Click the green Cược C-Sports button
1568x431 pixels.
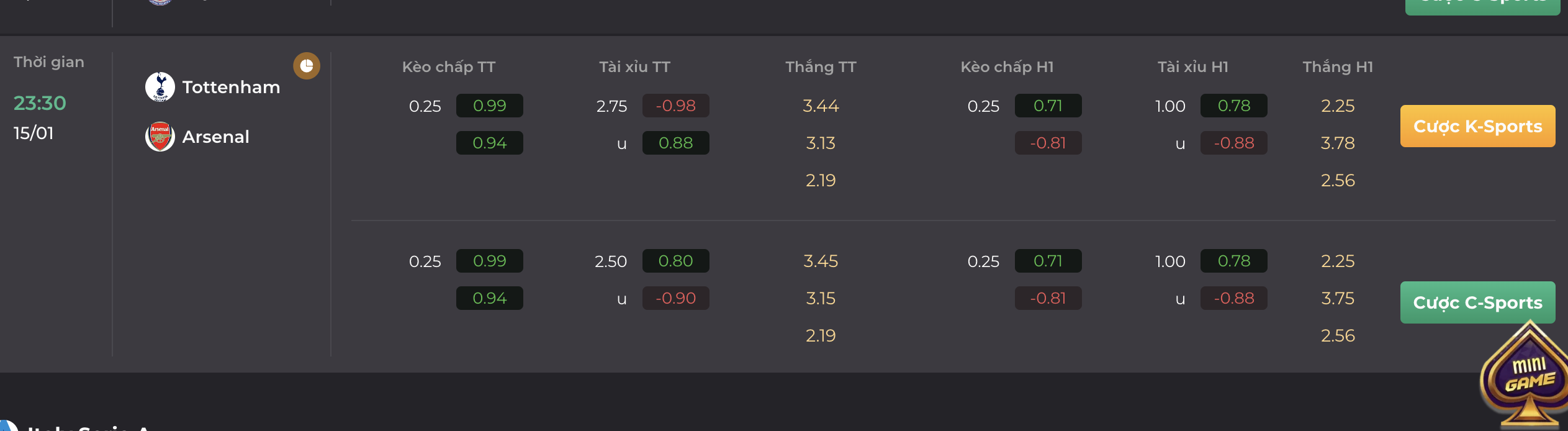1477,302
